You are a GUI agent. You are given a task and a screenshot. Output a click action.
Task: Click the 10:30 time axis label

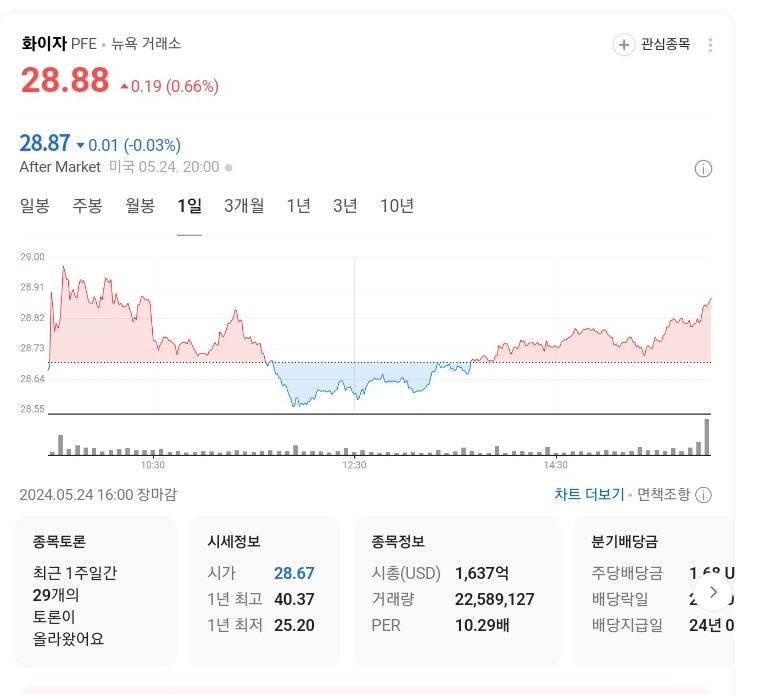coord(153,465)
